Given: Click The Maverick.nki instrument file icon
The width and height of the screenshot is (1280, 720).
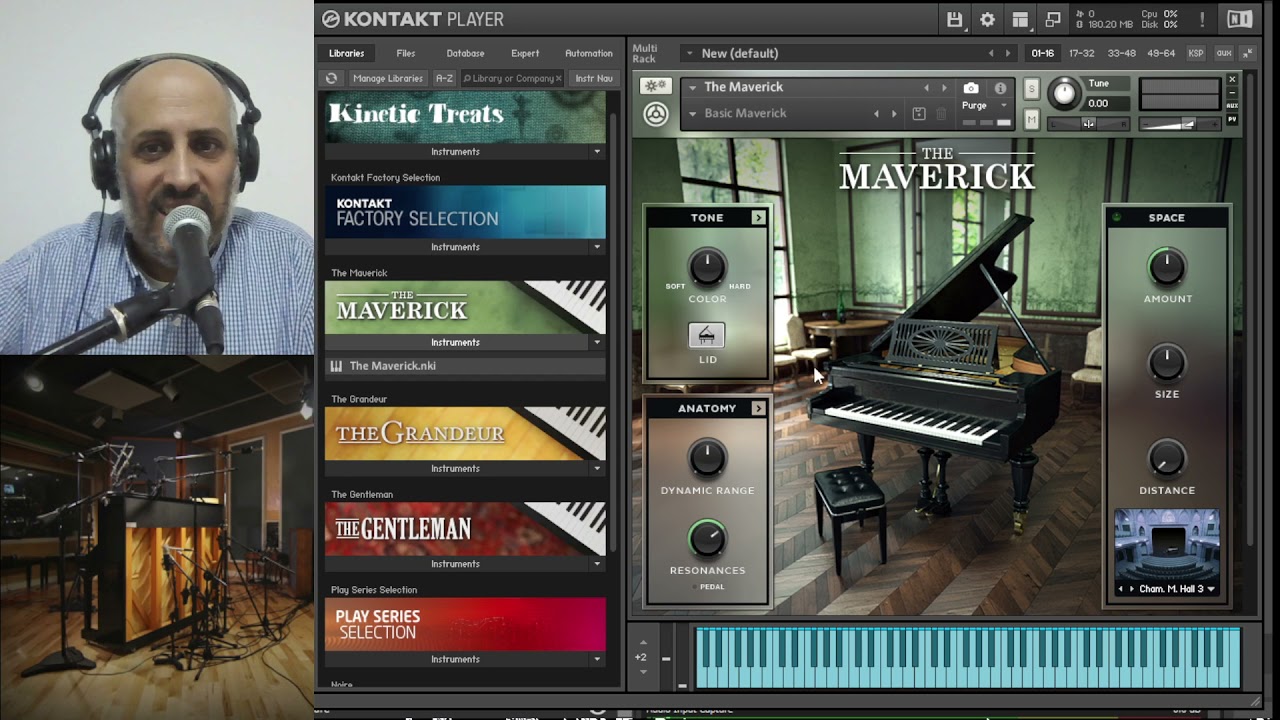Looking at the screenshot, I should tap(336, 366).
